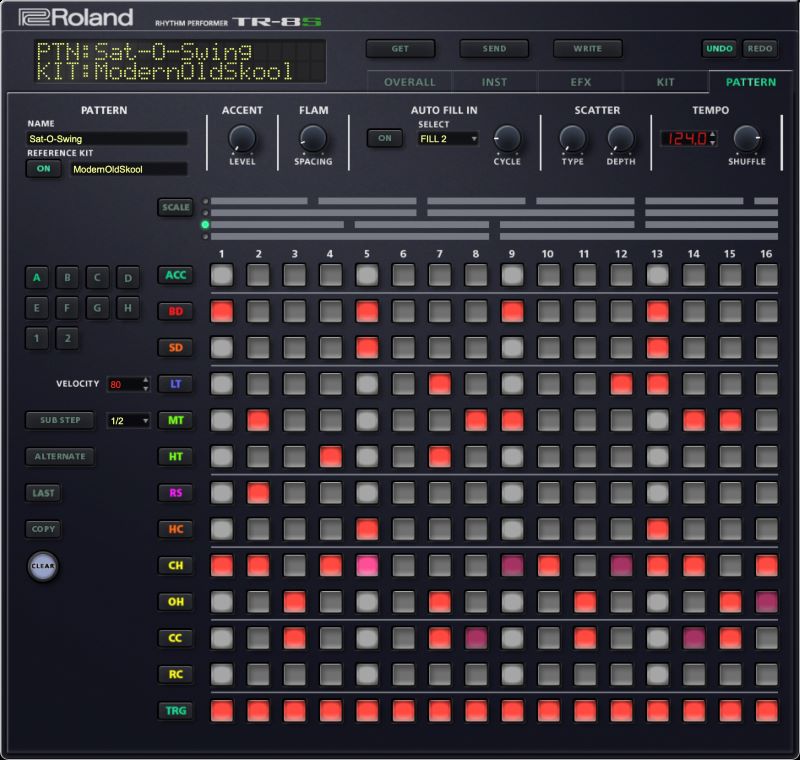Click the COPY button

click(43, 529)
